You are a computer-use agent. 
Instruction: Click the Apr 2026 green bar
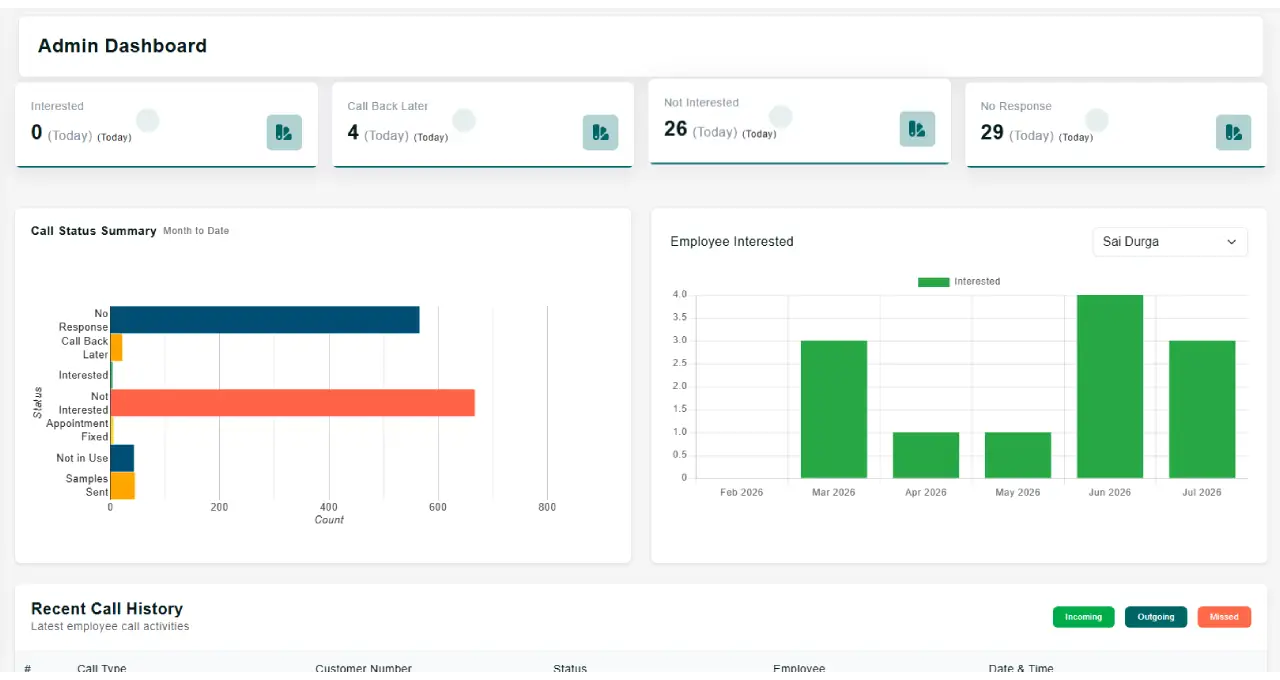(x=926, y=455)
